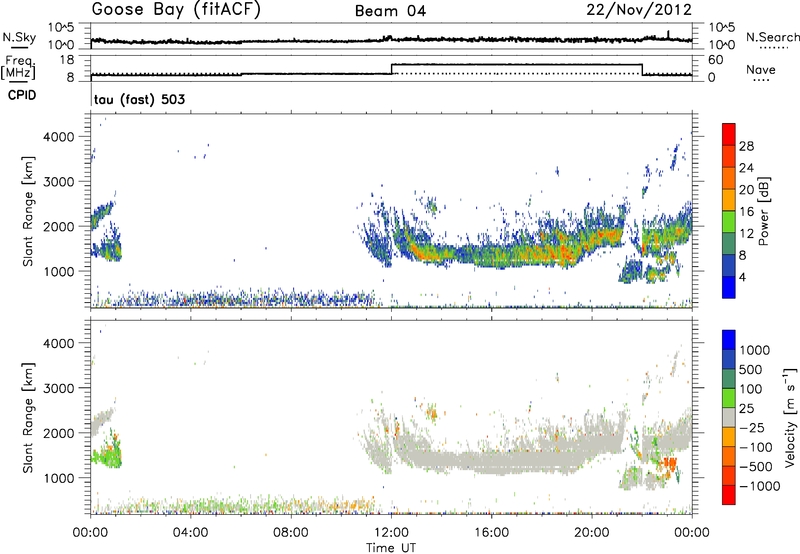Click the "4" tick on the power colorbar

(742, 277)
